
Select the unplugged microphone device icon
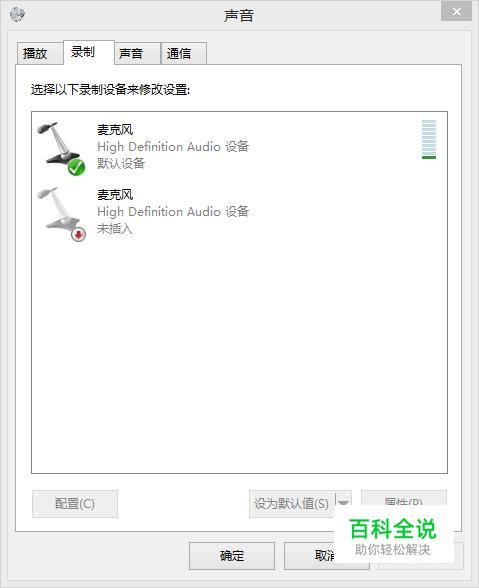point(61,214)
